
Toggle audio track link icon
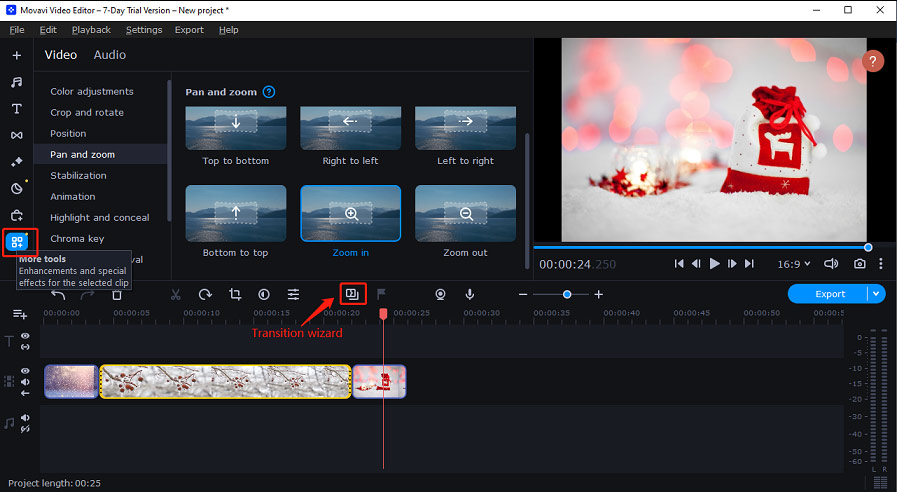[25, 428]
